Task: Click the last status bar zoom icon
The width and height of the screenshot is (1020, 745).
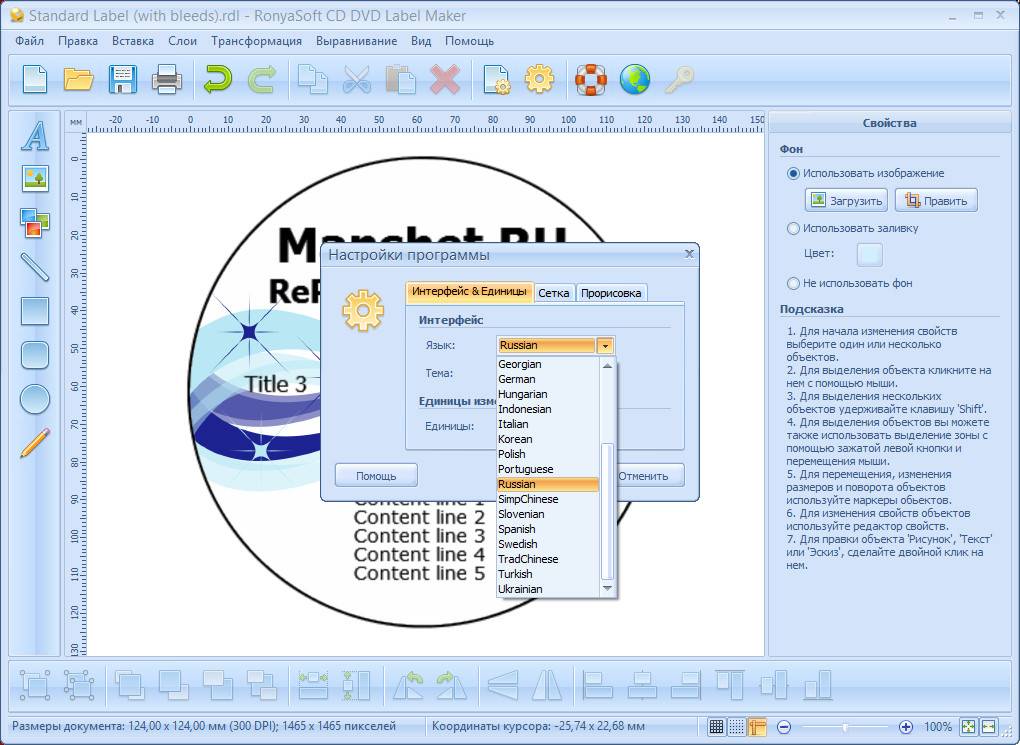Action: pos(989,727)
